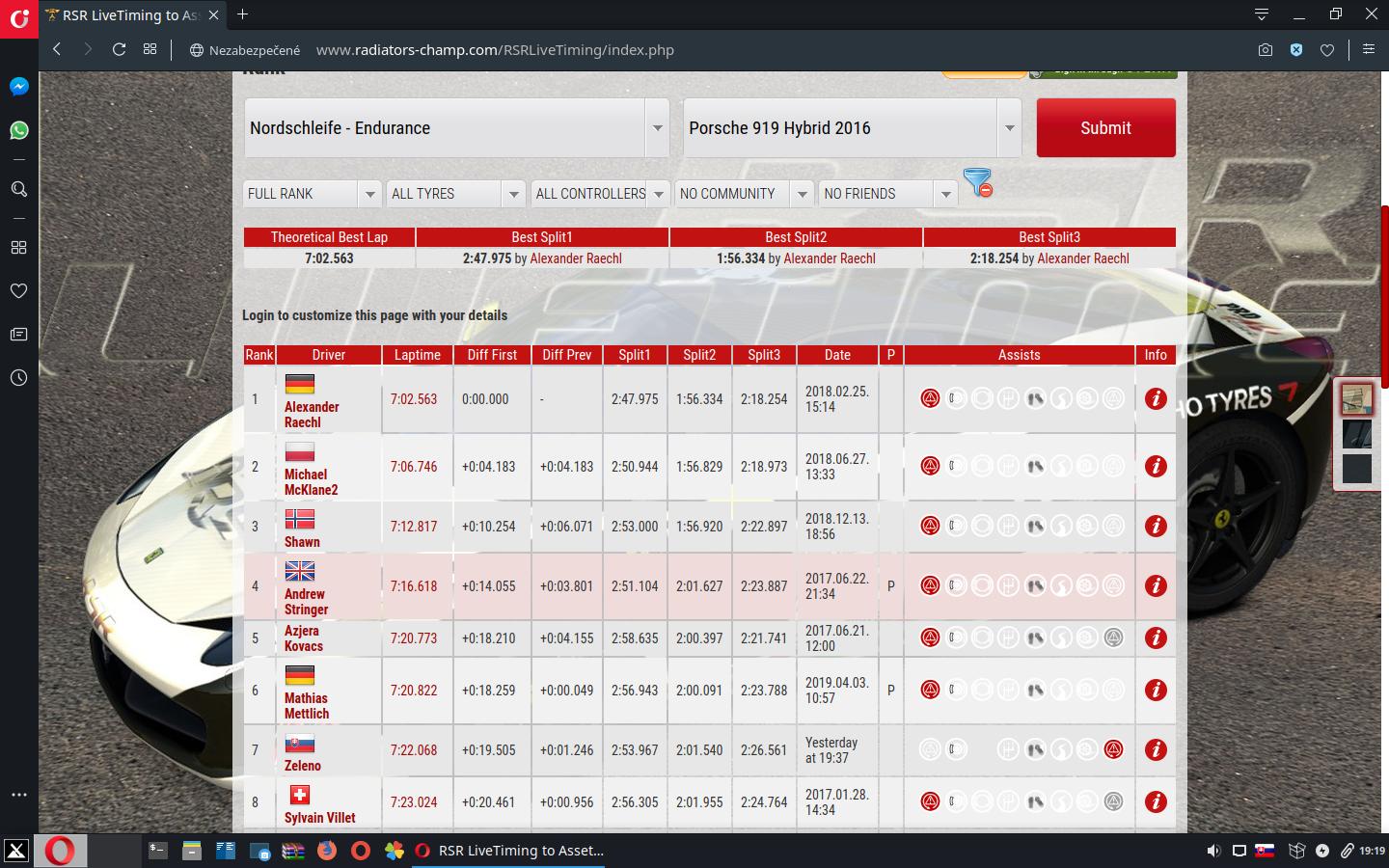This screenshot has height=868, width=1389.
Task: Click pedals assist icon in Shawn's row
Action: 1035,526
